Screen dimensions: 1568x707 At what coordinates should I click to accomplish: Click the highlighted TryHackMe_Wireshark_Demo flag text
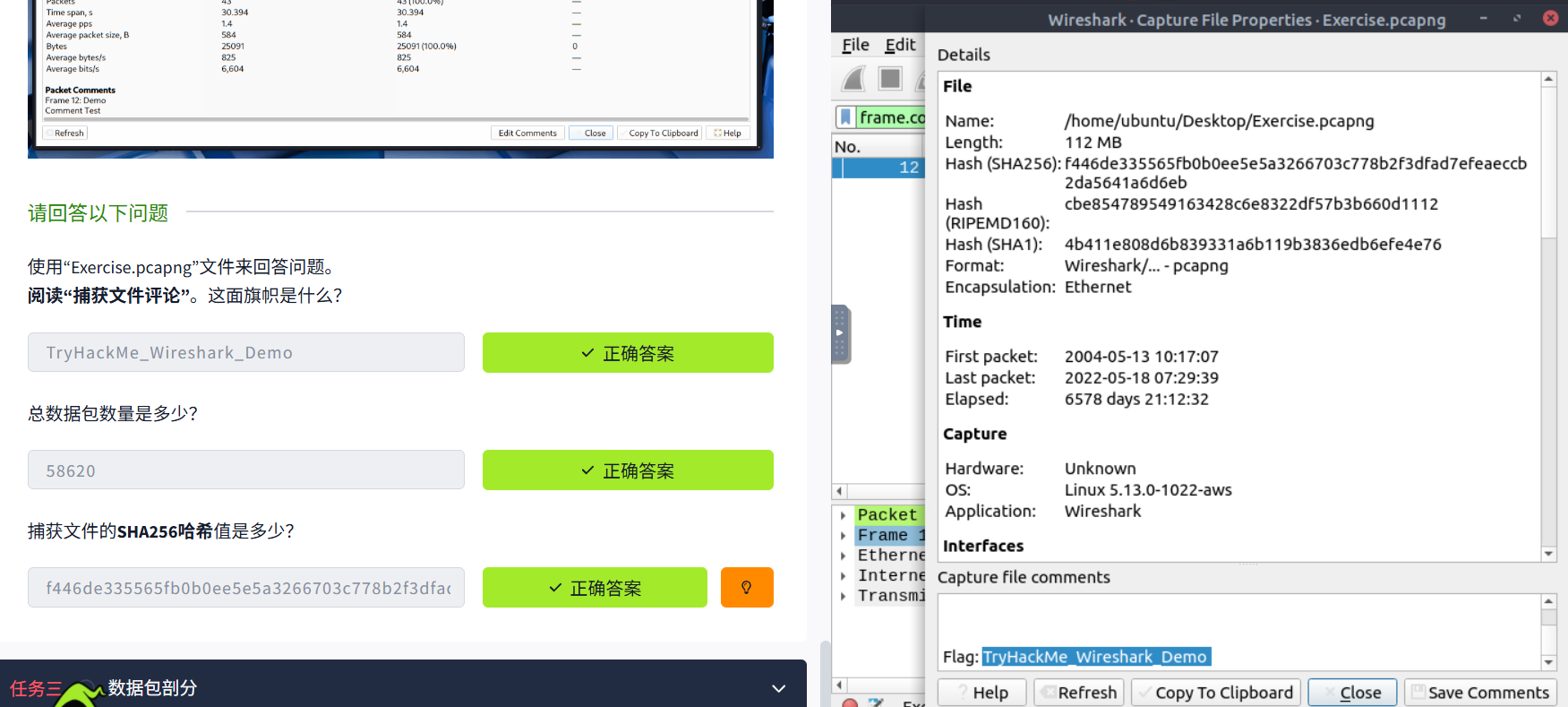tap(1096, 657)
